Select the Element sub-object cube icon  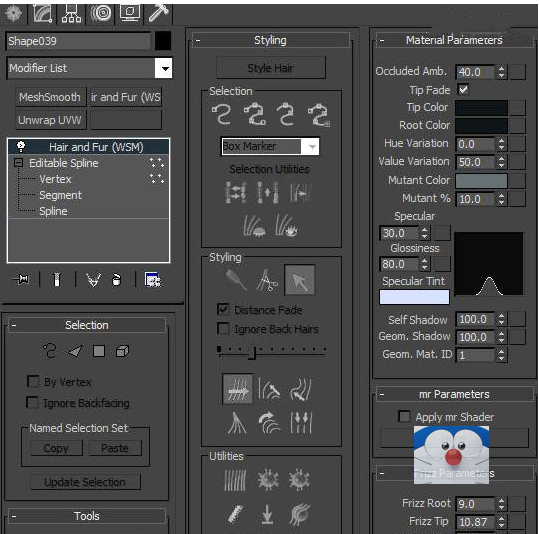coord(122,351)
